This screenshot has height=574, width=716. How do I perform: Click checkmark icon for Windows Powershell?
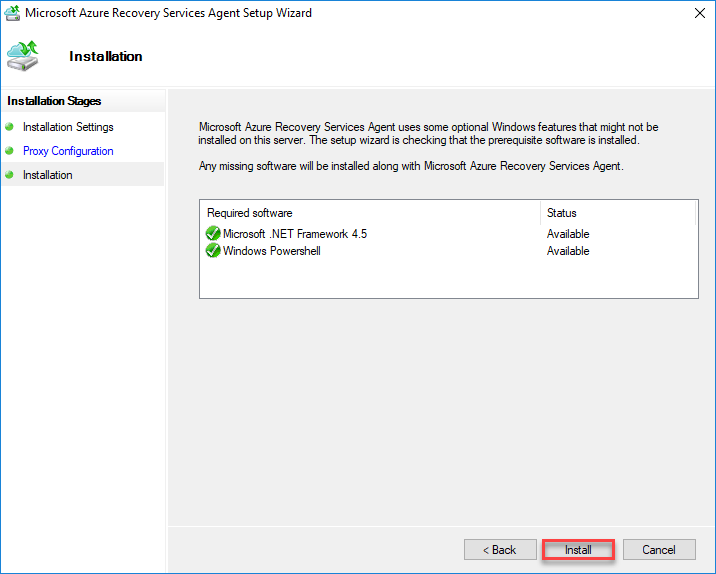click(x=213, y=251)
